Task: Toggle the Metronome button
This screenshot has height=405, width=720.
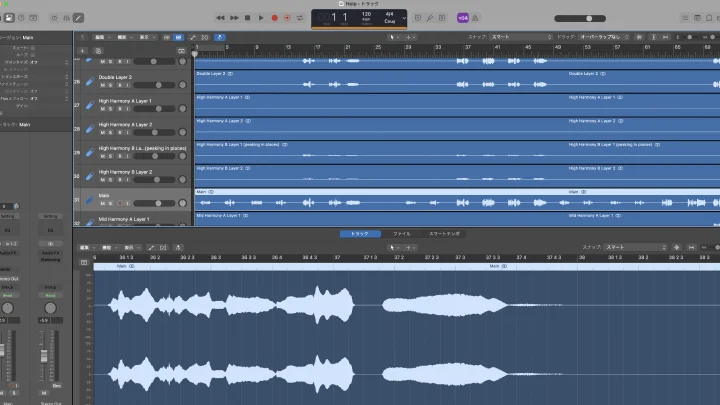Action: click(x=475, y=18)
